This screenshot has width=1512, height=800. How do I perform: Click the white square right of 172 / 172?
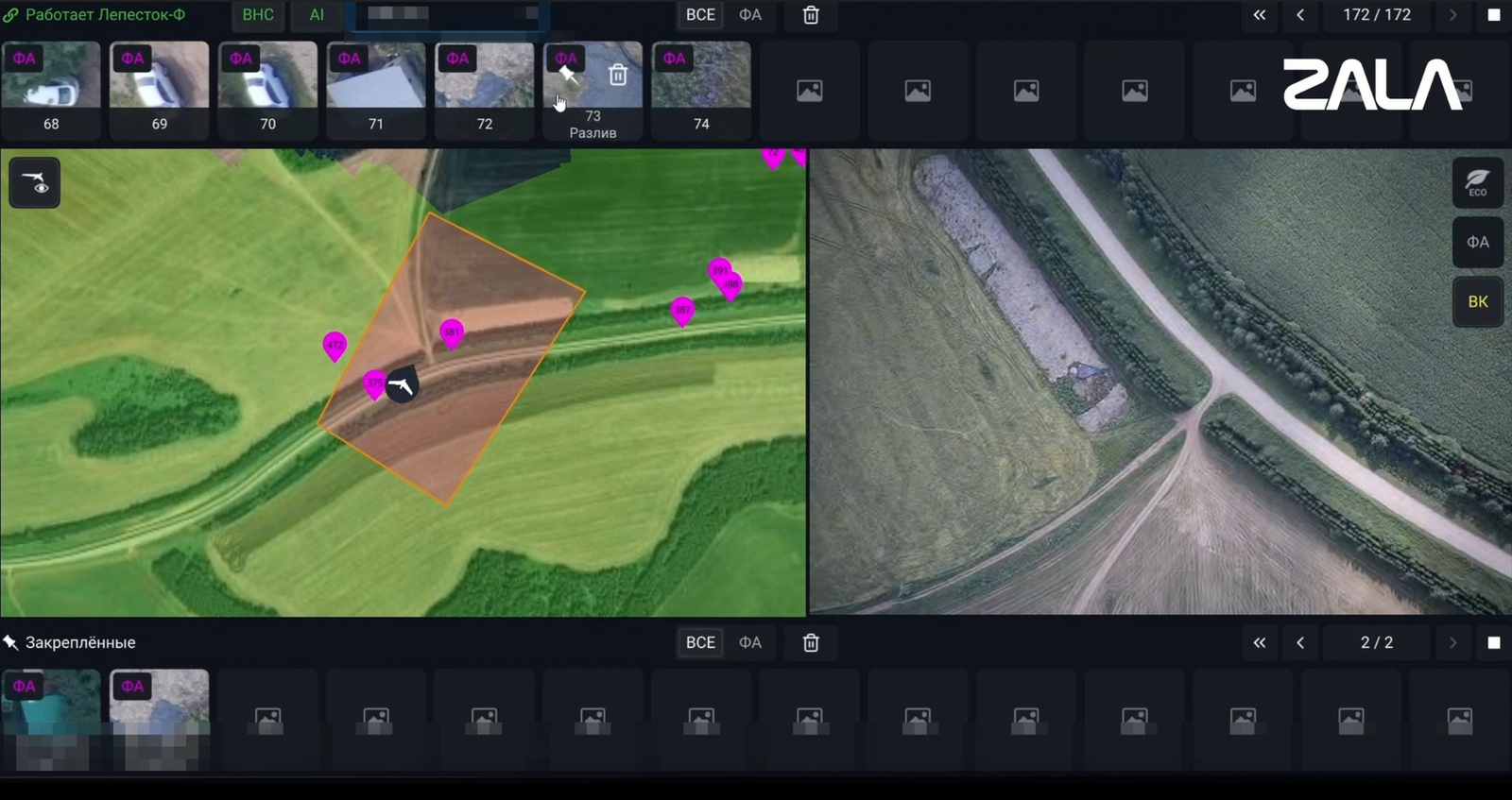(x=1494, y=15)
